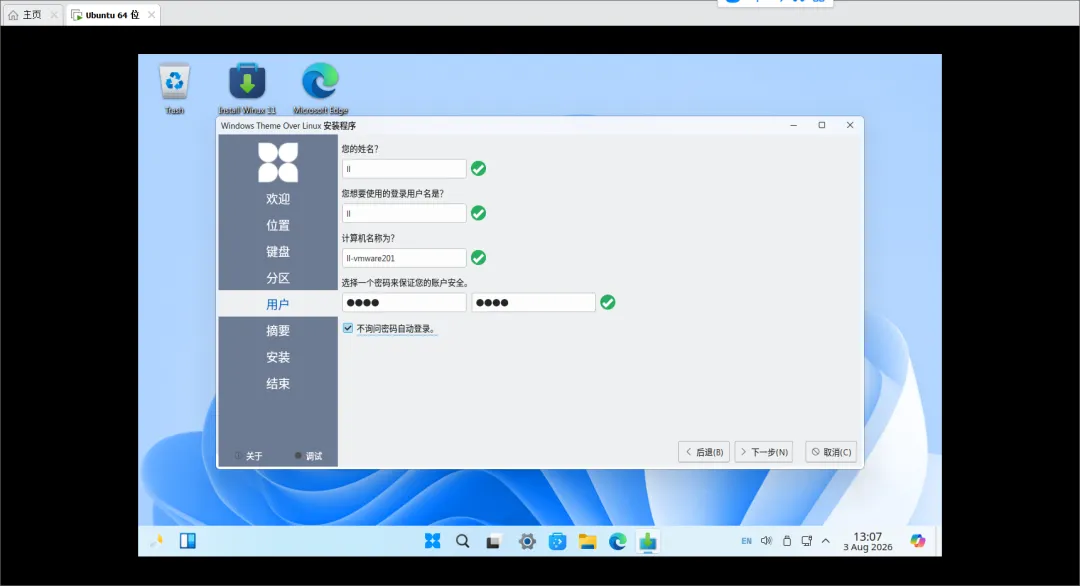Select 安装 step in installer sidebar
The image size is (1080, 586).
(x=278, y=357)
